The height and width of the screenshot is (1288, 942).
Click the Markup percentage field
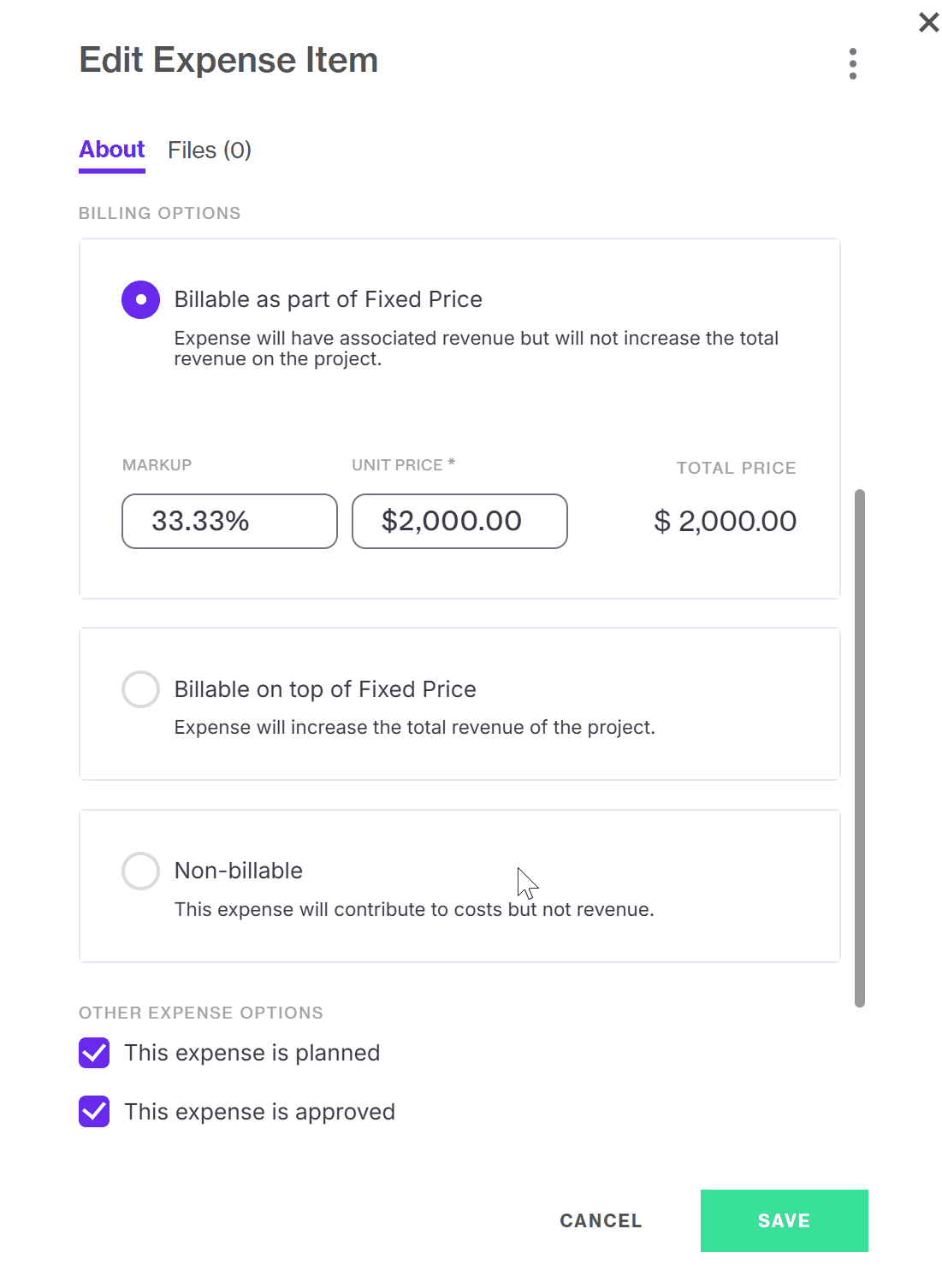(x=229, y=521)
